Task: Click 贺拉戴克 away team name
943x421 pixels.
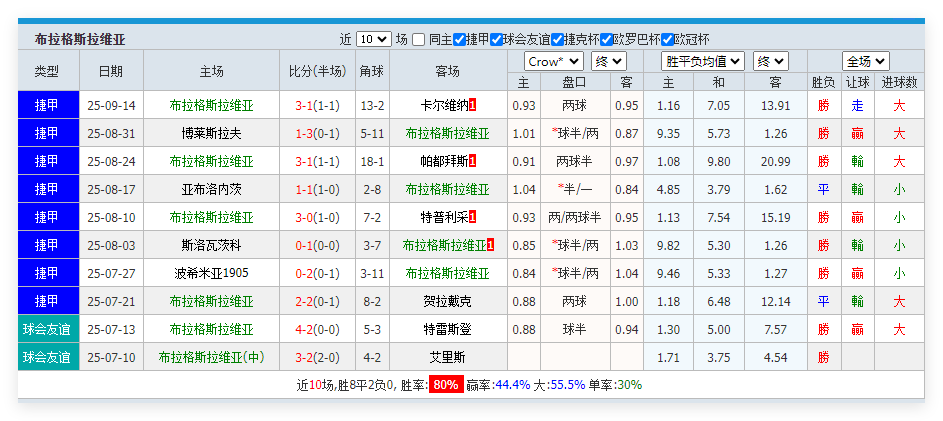Action: pyautogui.click(x=448, y=301)
